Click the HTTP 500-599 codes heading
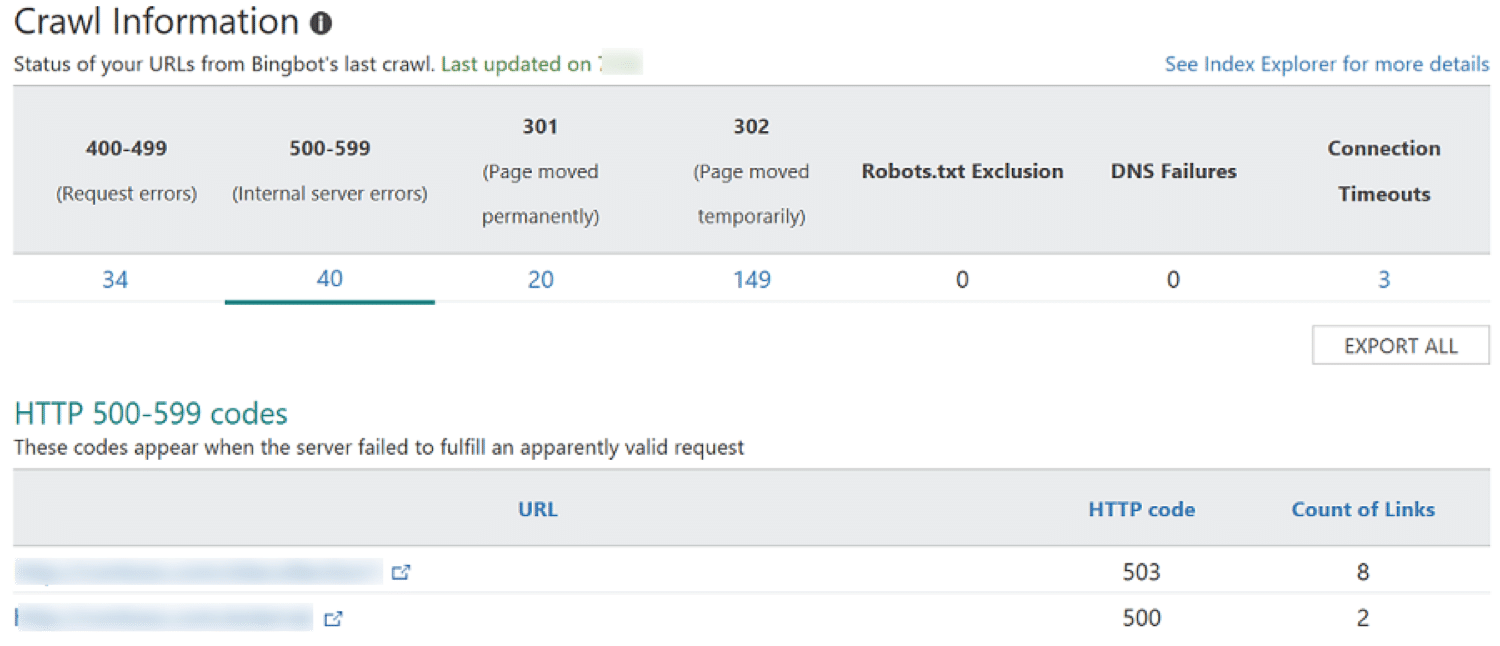1500x646 pixels. pyautogui.click(x=150, y=412)
